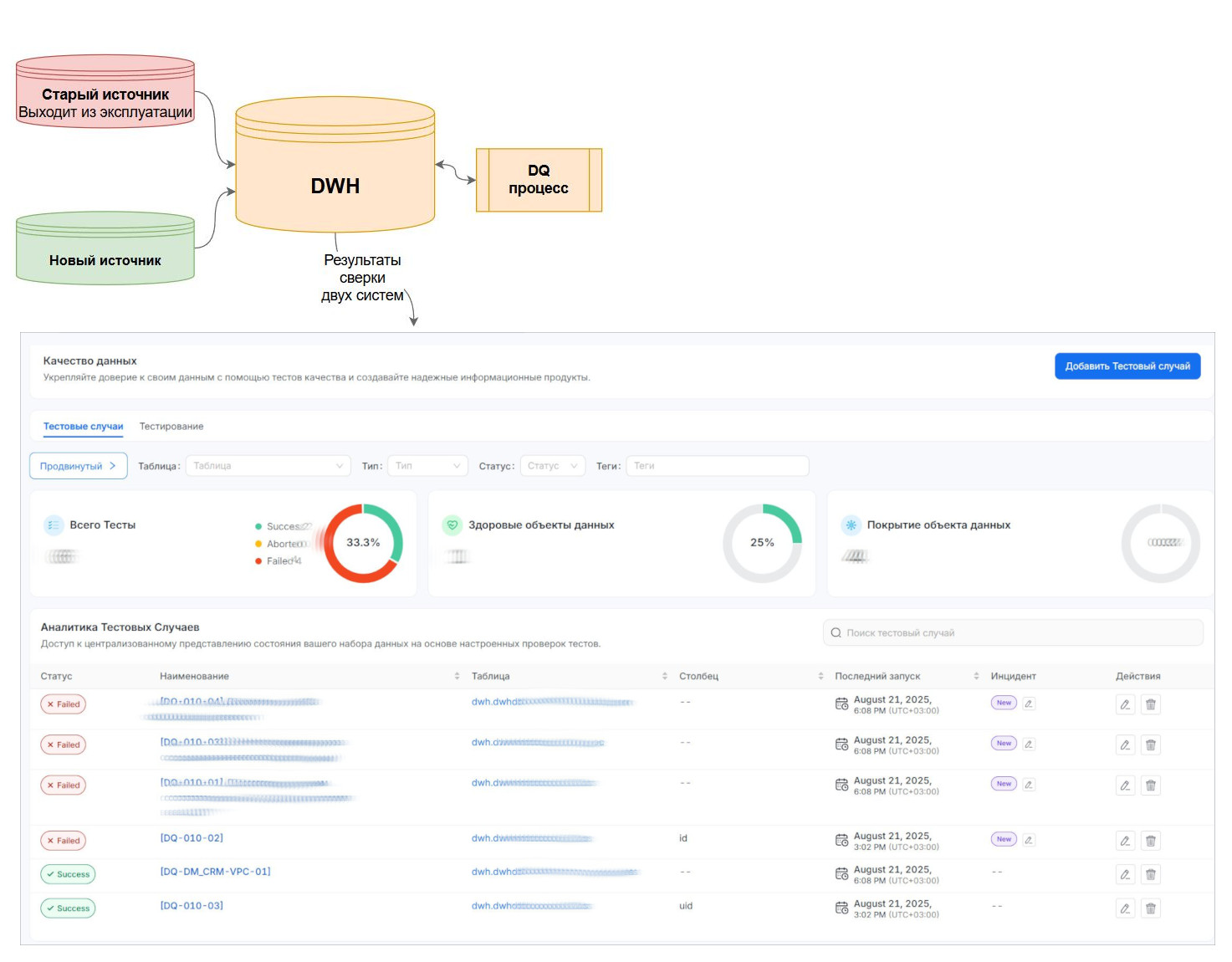
Task: Click the Инцидент column header
Action: pos(1013,676)
